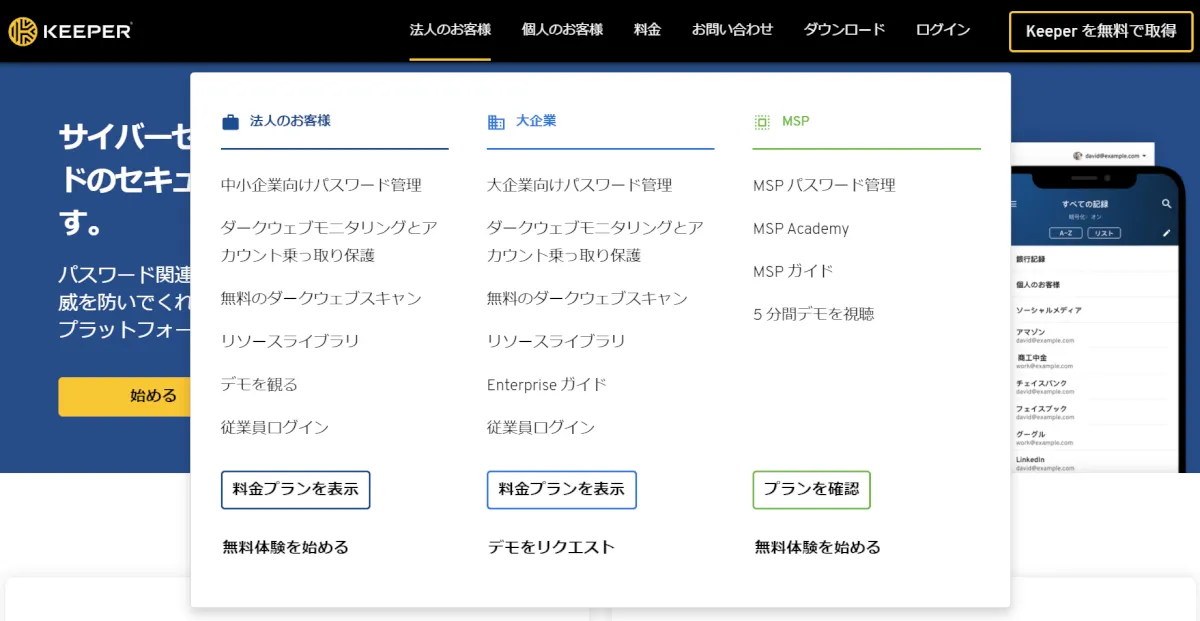The image size is (1200, 621).
Task: Tap the リスト button in phone mockup
Action: [1104, 233]
